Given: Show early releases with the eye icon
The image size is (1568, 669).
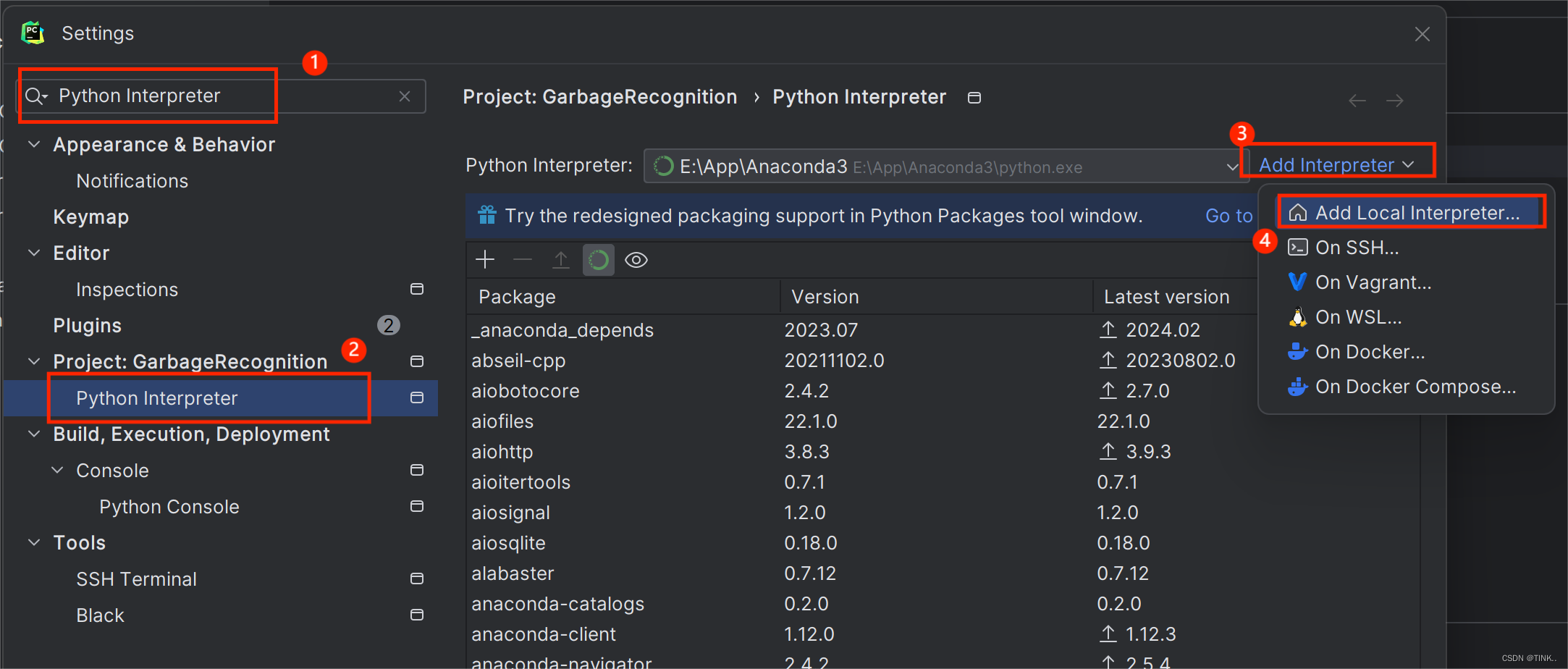Looking at the screenshot, I should coord(635,259).
